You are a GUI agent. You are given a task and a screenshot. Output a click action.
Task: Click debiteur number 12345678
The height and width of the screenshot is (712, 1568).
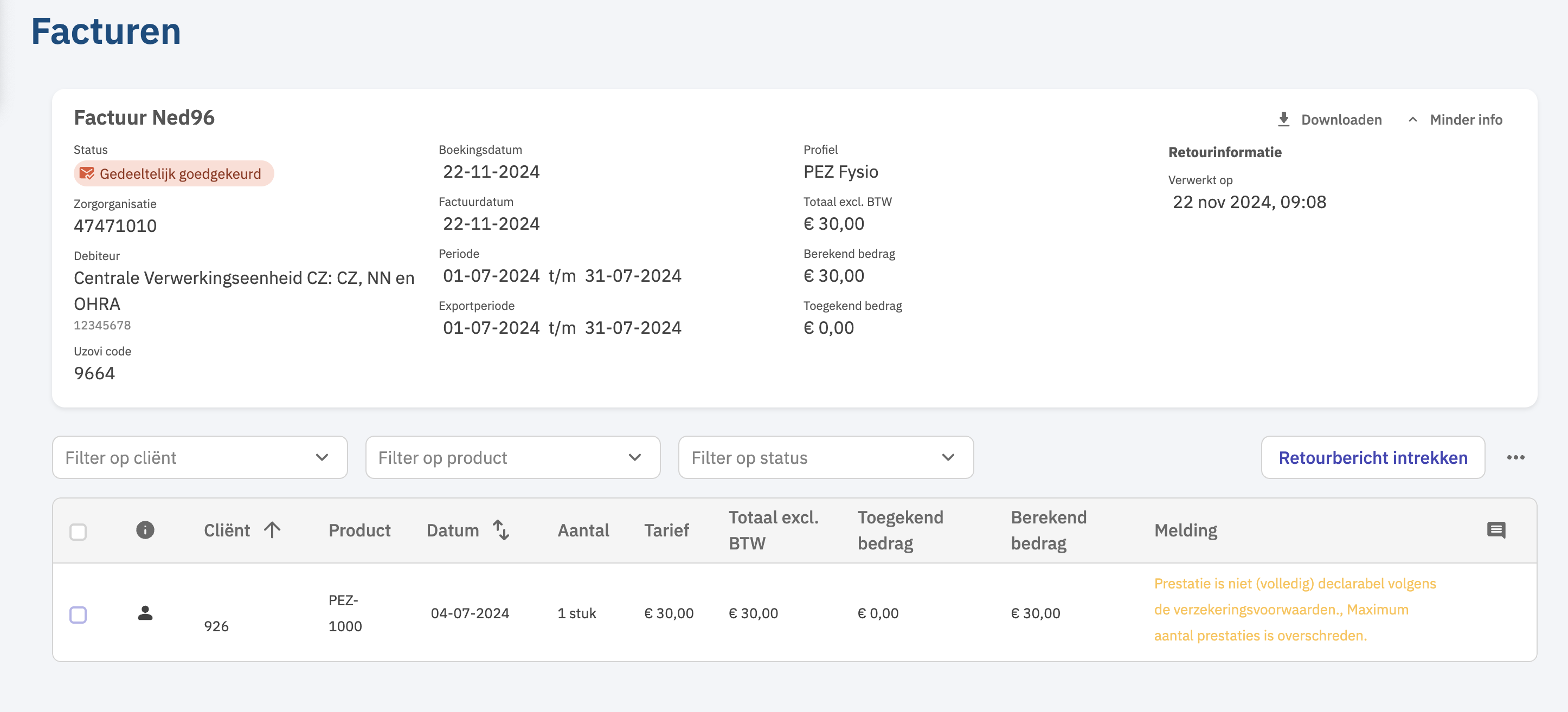click(x=102, y=326)
